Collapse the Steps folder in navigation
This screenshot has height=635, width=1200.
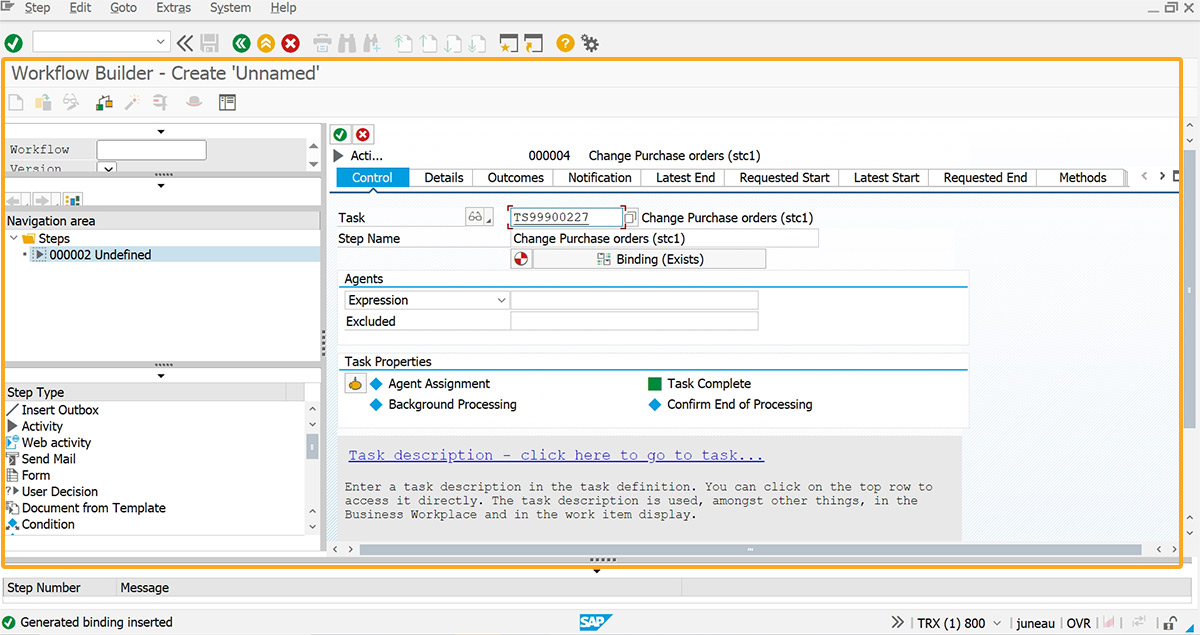[14, 239]
